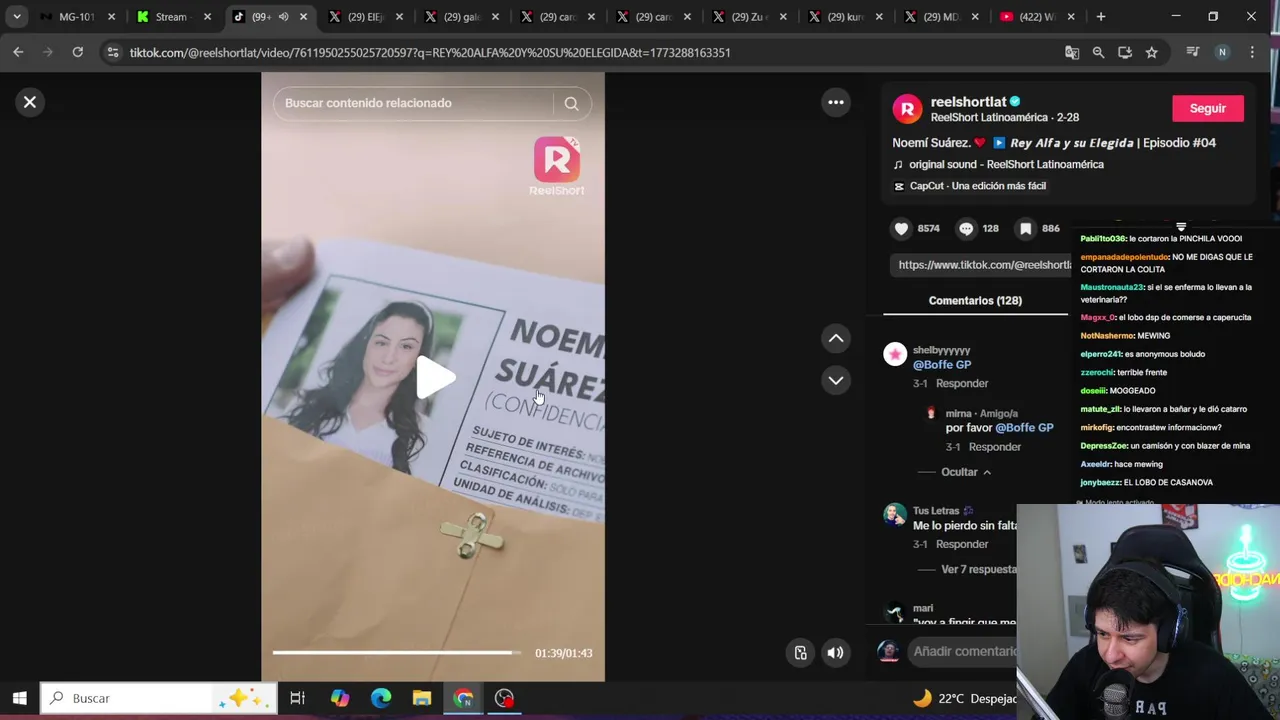Go back with browser back arrow
Viewport: 1280px width, 720px height.
pyautogui.click(x=18, y=52)
